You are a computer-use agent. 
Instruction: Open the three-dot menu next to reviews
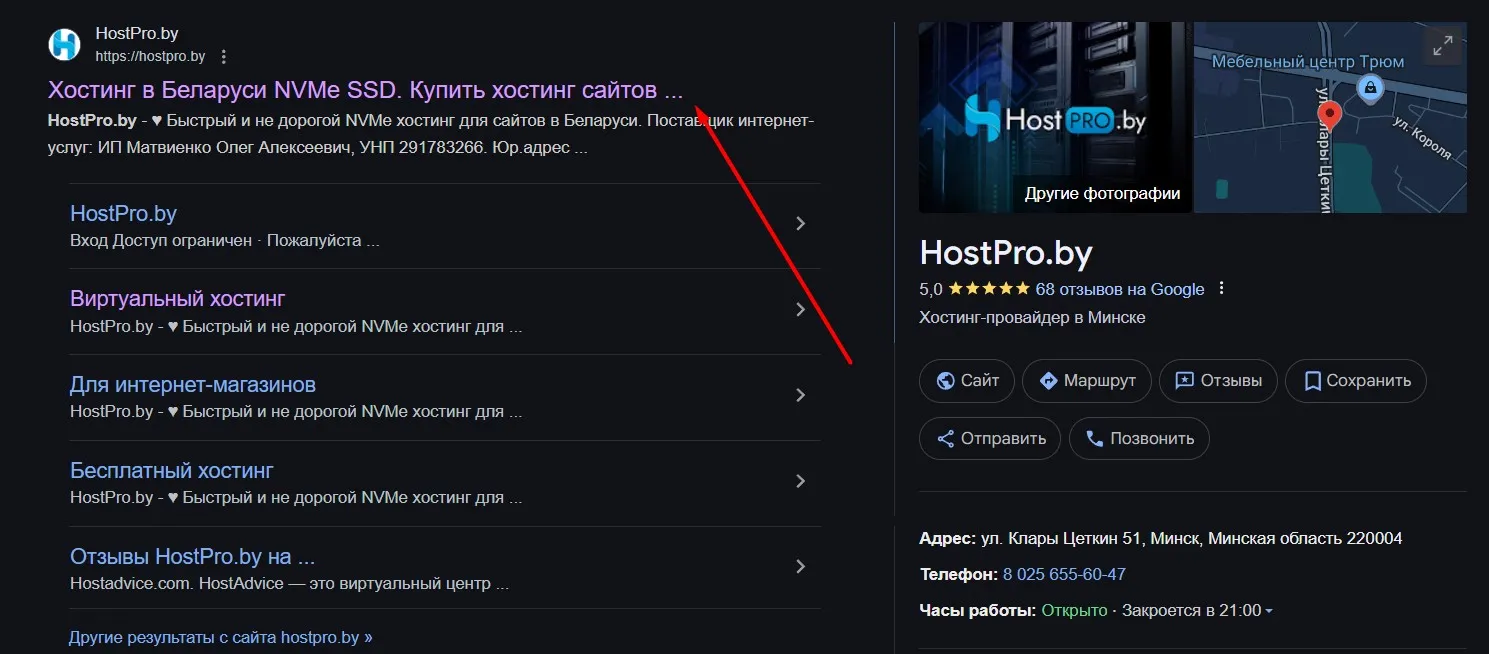click(x=1221, y=289)
